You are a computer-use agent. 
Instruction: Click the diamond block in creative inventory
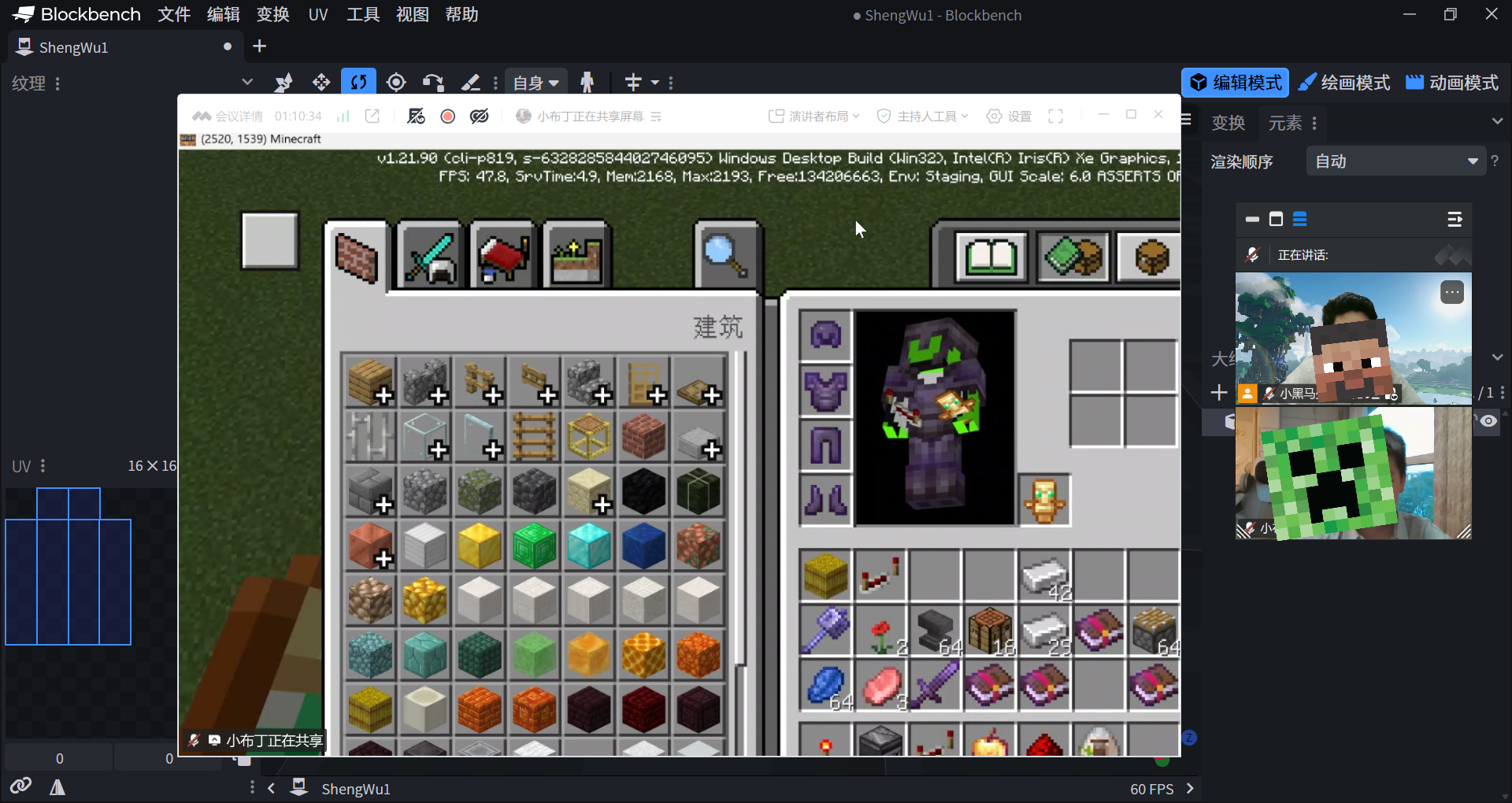tap(589, 546)
